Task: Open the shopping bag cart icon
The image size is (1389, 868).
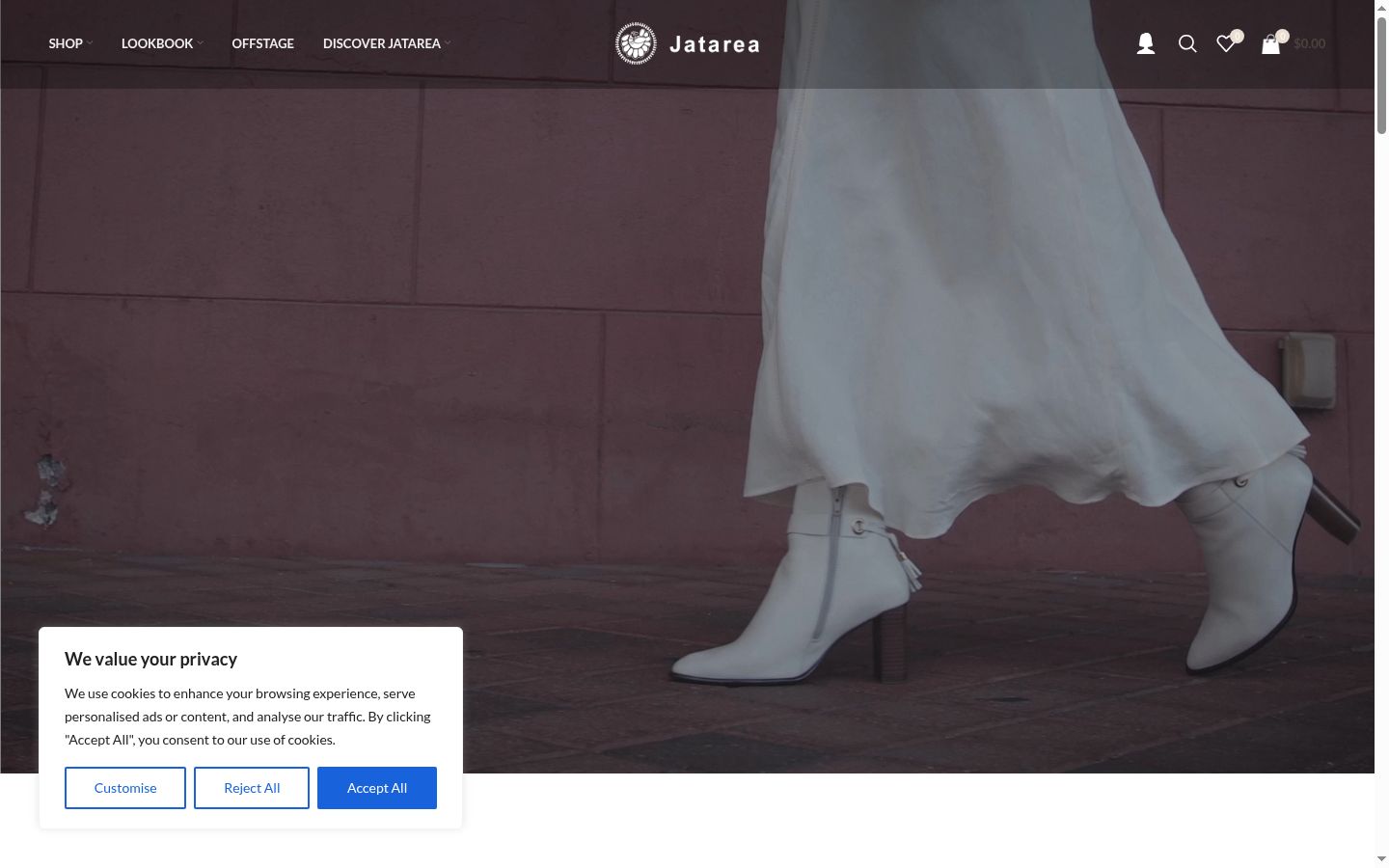Action: (1271, 43)
